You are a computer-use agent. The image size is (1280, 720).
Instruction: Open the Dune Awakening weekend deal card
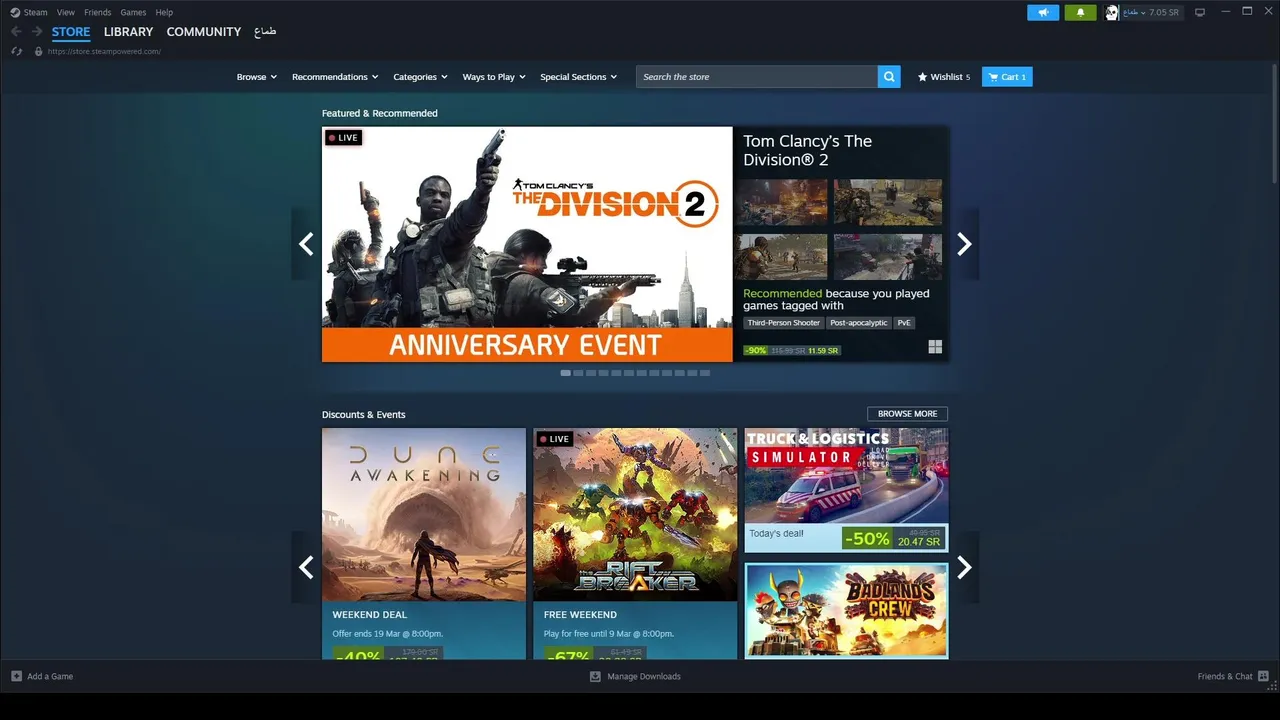[424, 544]
